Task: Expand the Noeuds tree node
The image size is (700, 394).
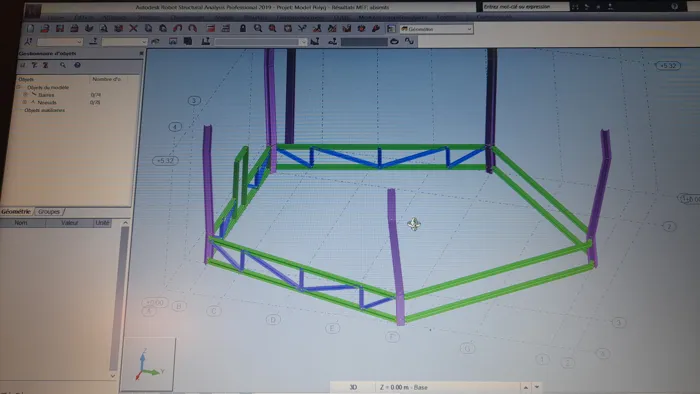Action: pos(25,102)
